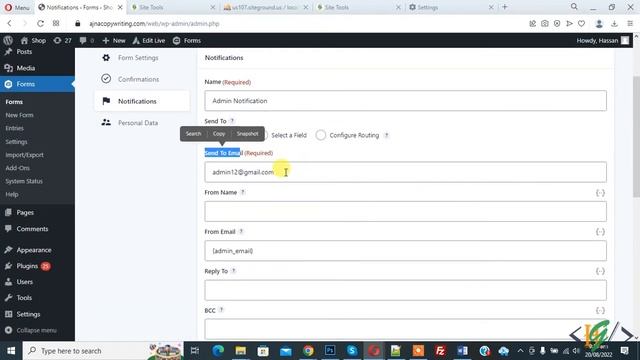640x360 pixels.
Task: Click Copy in selection popup
Action: (219, 133)
